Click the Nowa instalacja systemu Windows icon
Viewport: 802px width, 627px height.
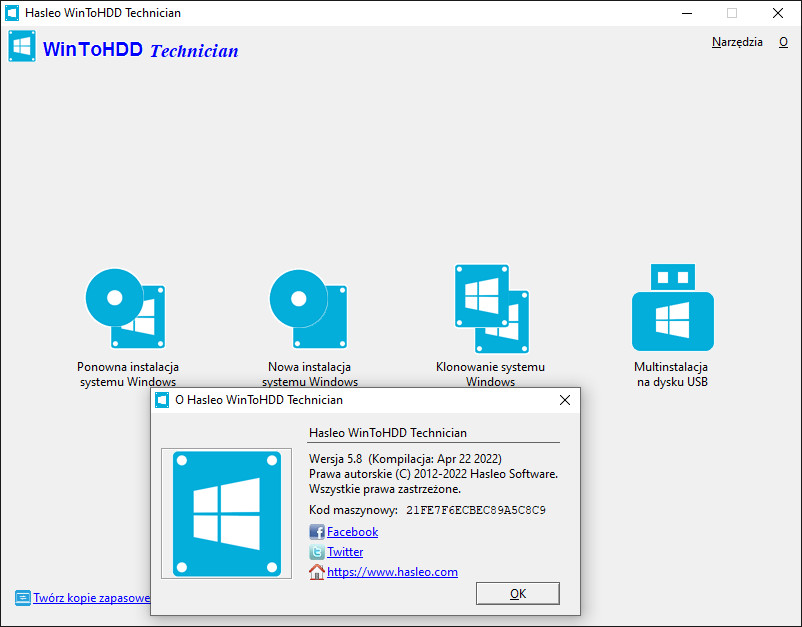click(x=308, y=309)
